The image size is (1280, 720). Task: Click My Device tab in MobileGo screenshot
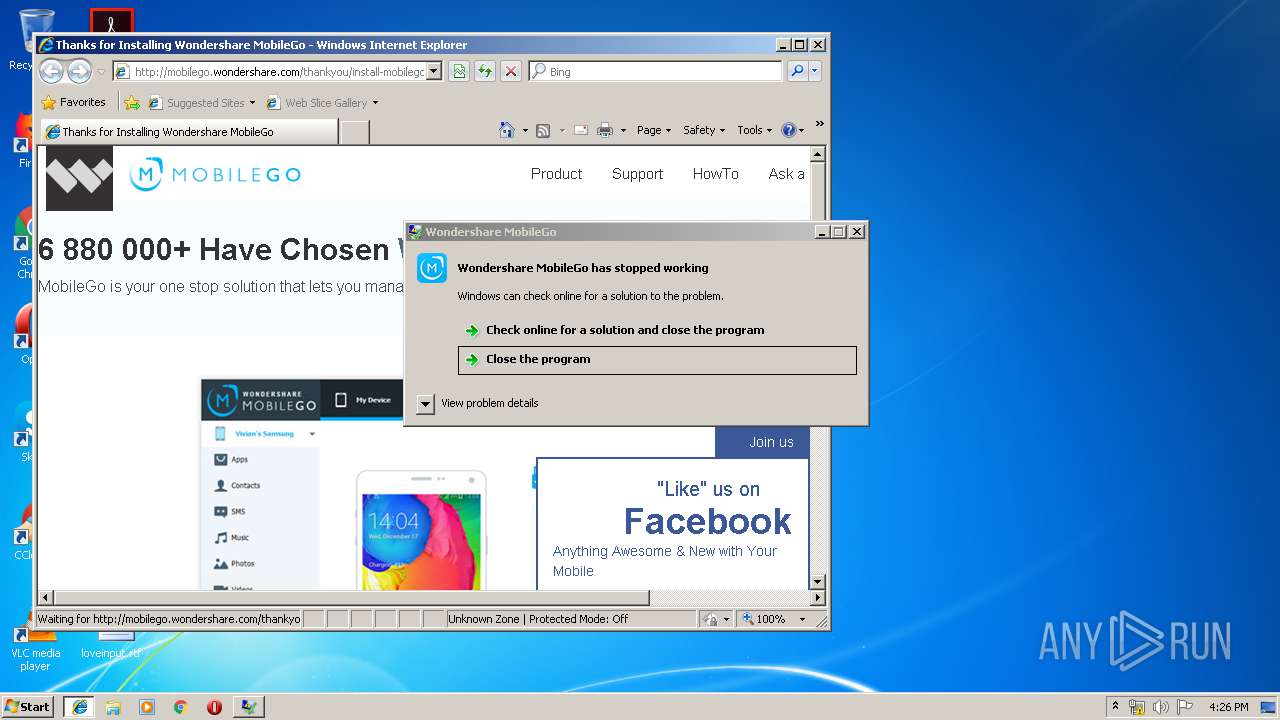click(364, 400)
